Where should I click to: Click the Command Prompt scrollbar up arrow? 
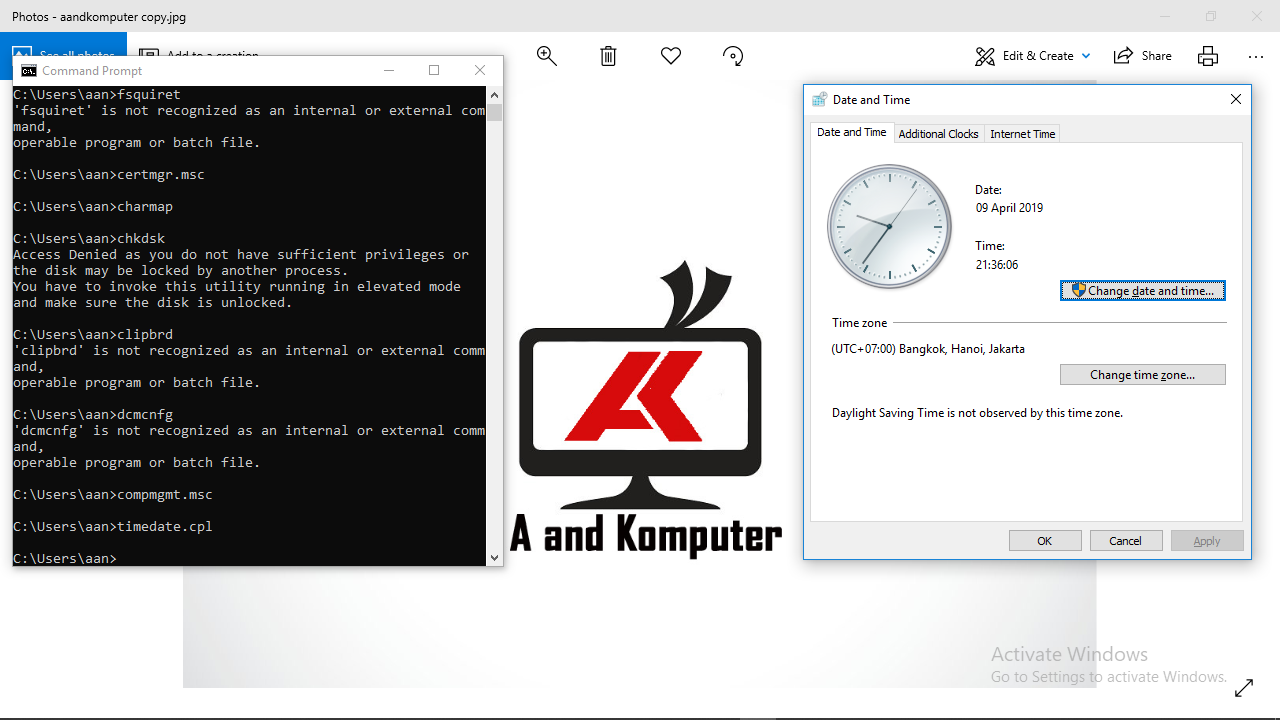click(x=494, y=95)
